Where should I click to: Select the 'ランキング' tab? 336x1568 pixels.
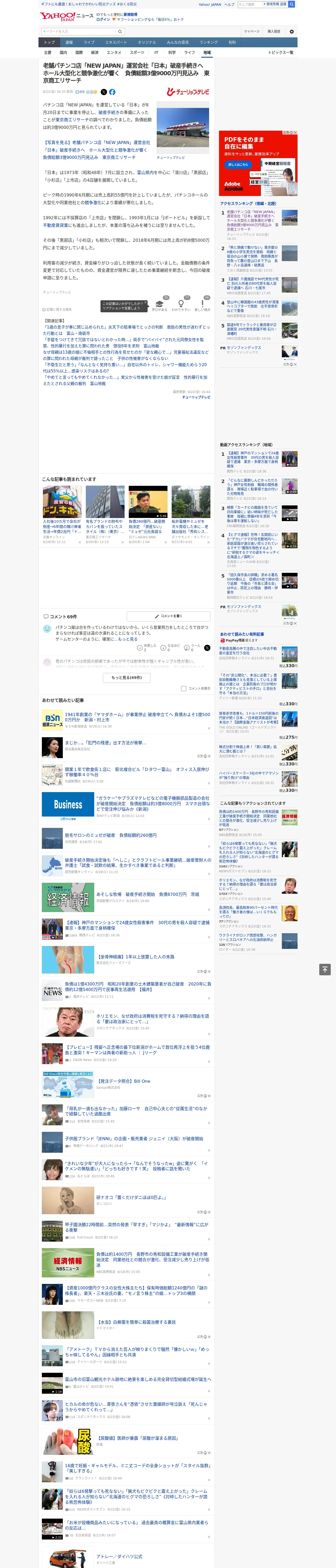pos(209,43)
